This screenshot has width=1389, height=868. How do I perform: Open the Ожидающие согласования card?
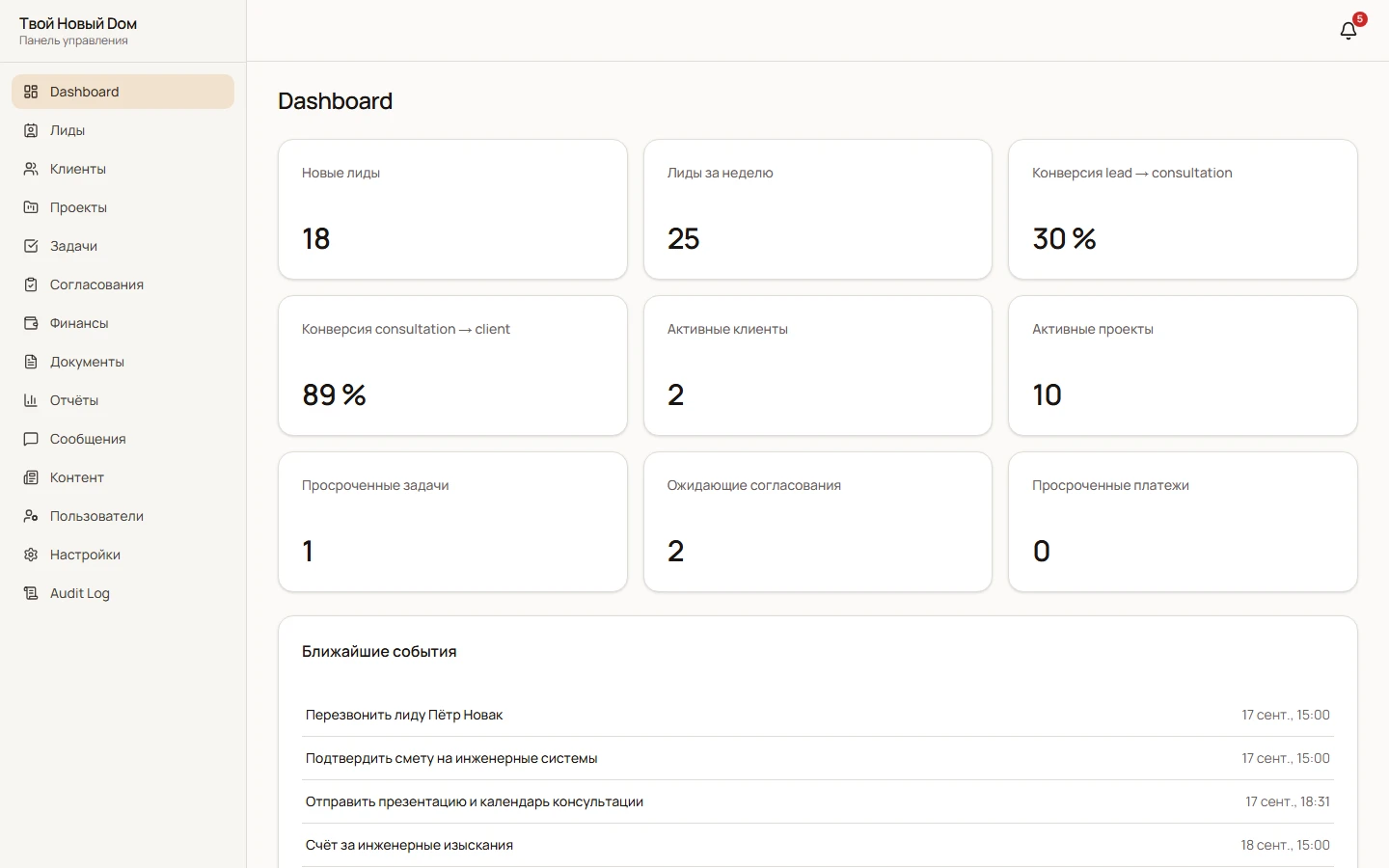818,522
